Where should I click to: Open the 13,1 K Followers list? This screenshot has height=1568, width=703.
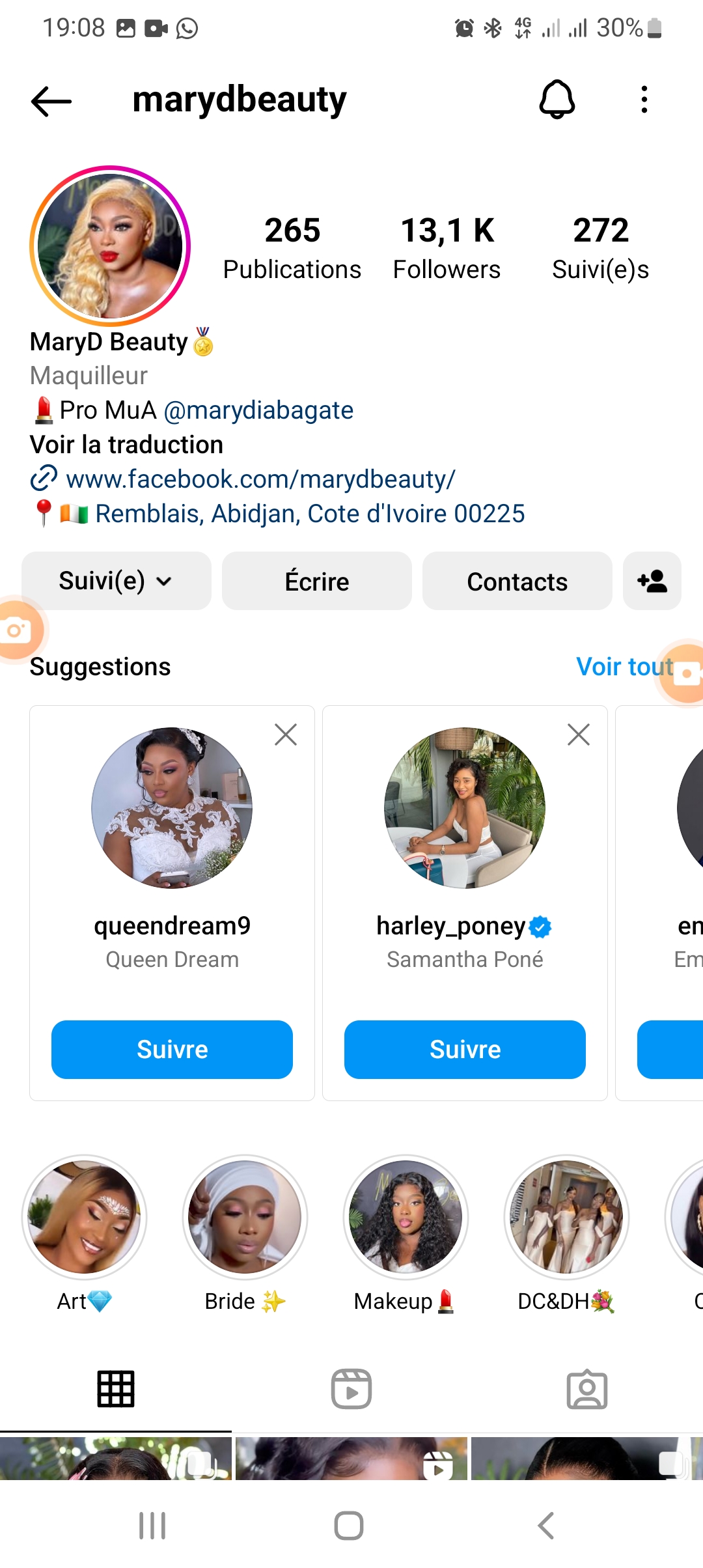point(447,249)
